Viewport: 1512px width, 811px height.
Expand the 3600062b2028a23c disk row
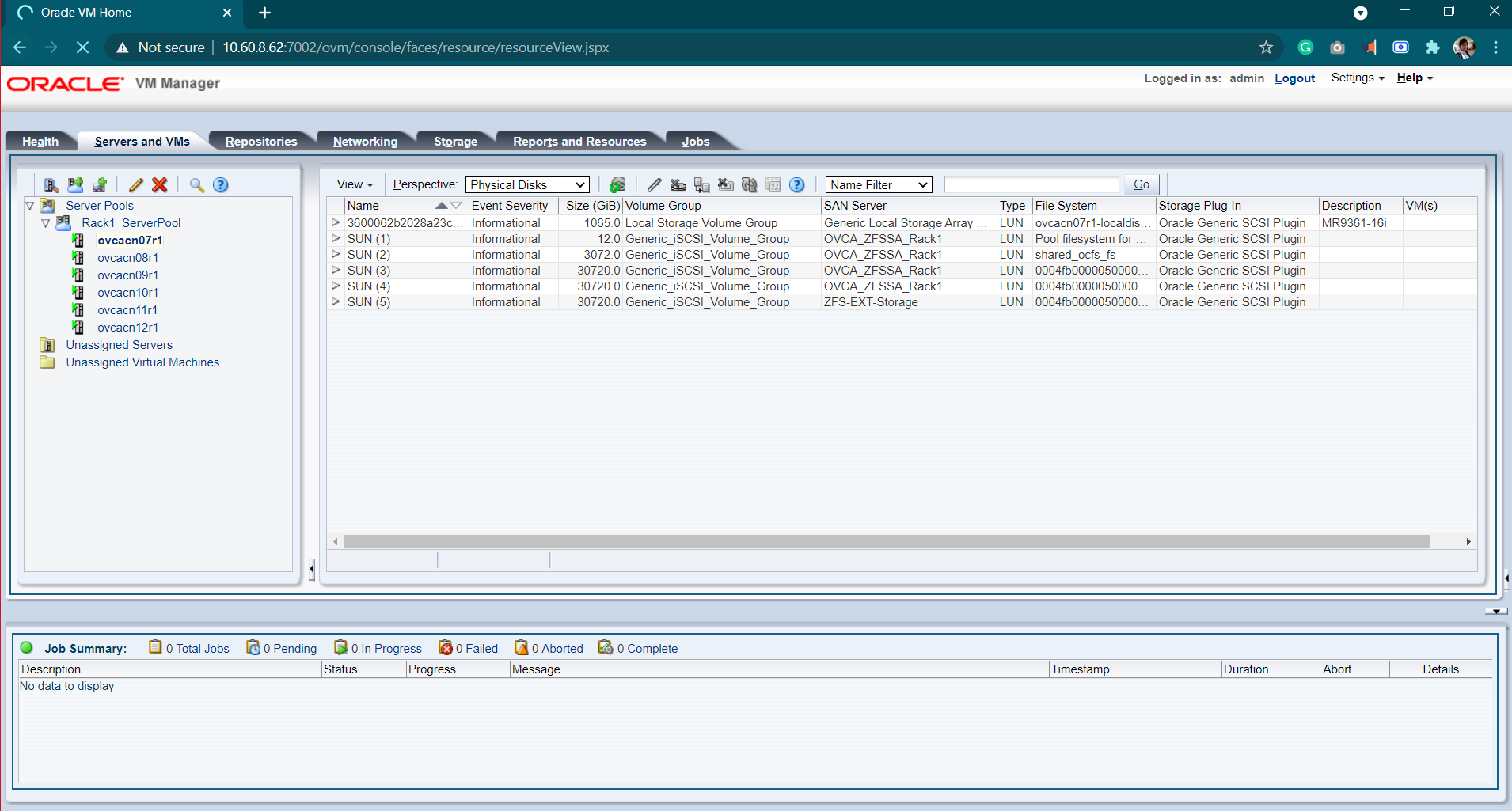(336, 222)
